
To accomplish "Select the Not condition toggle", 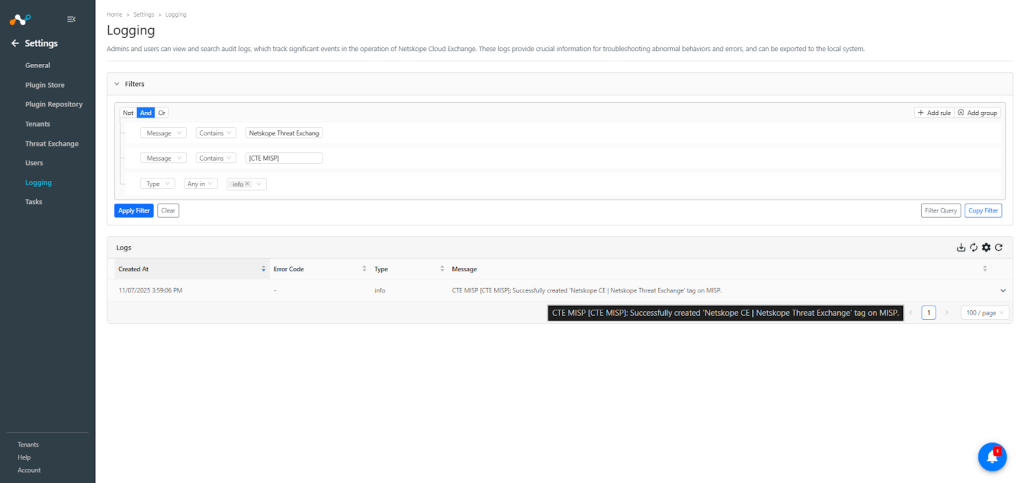I will pos(128,113).
